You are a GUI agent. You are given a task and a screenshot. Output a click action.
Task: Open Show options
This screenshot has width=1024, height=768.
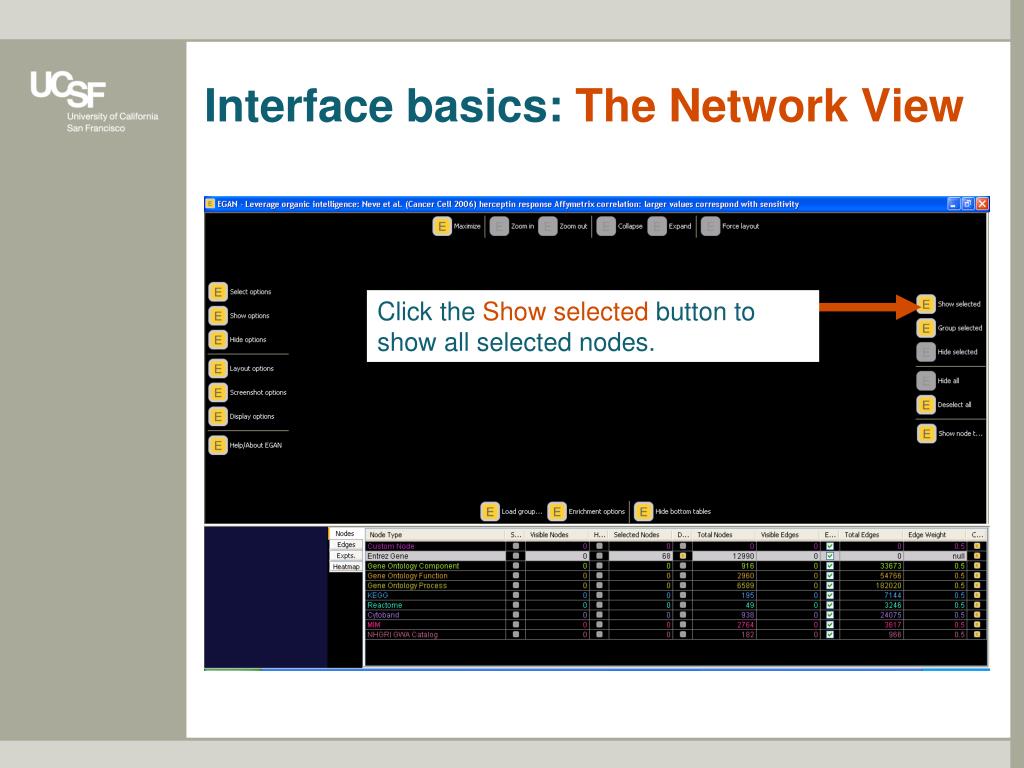coord(218,316)
